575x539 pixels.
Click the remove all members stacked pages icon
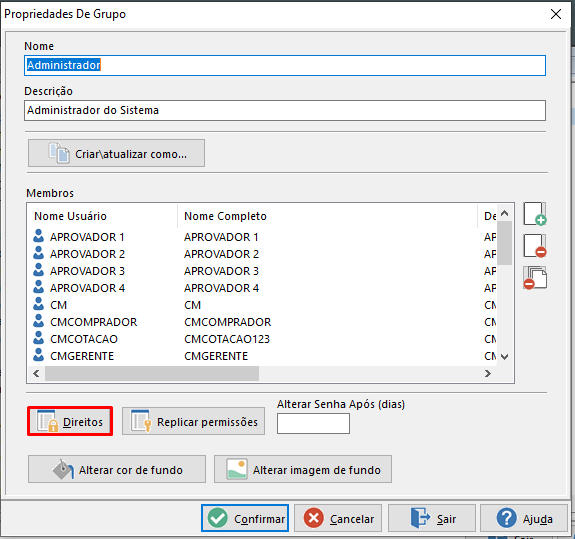click(x=535, y=278)
